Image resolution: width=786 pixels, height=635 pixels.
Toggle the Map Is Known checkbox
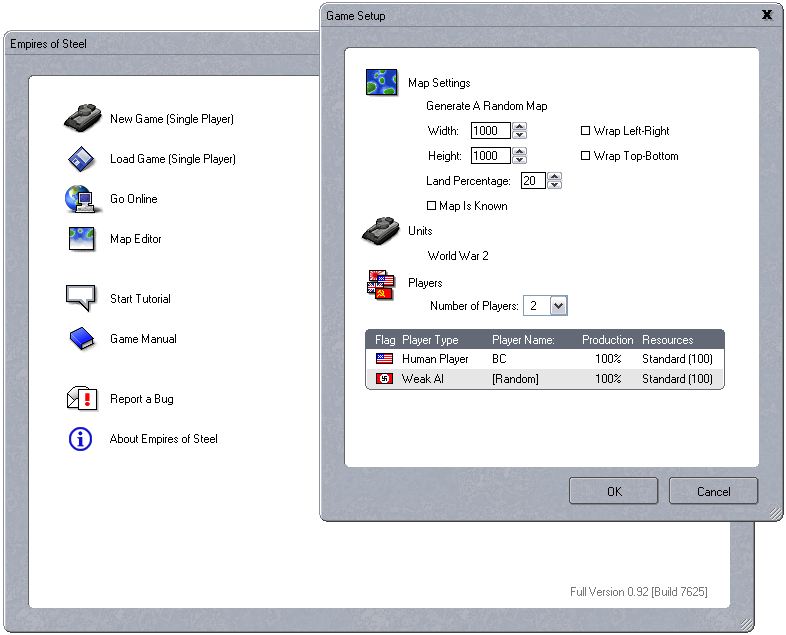tap(432, 206)
